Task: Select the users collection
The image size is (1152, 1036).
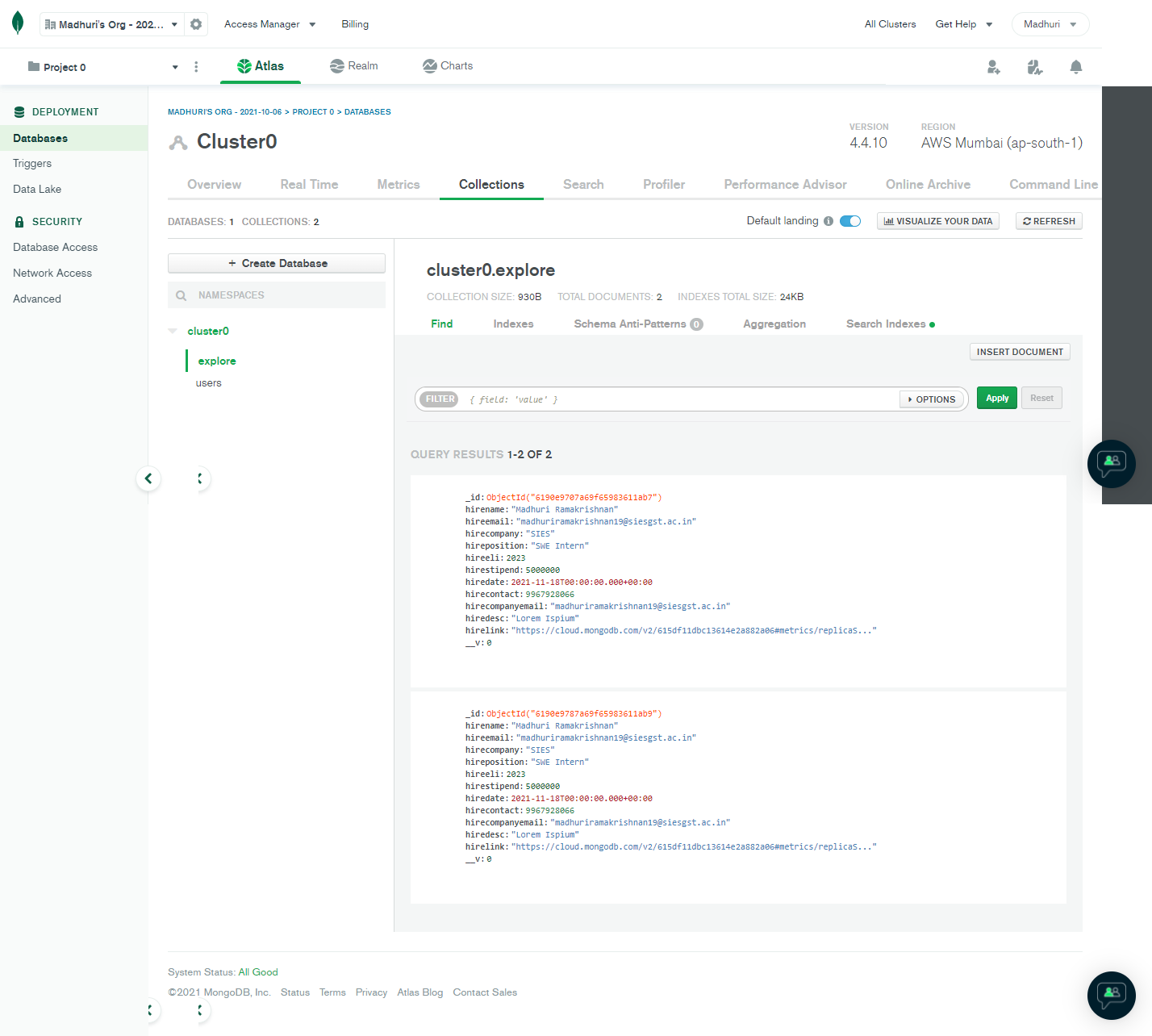Action: click(208, 383)
